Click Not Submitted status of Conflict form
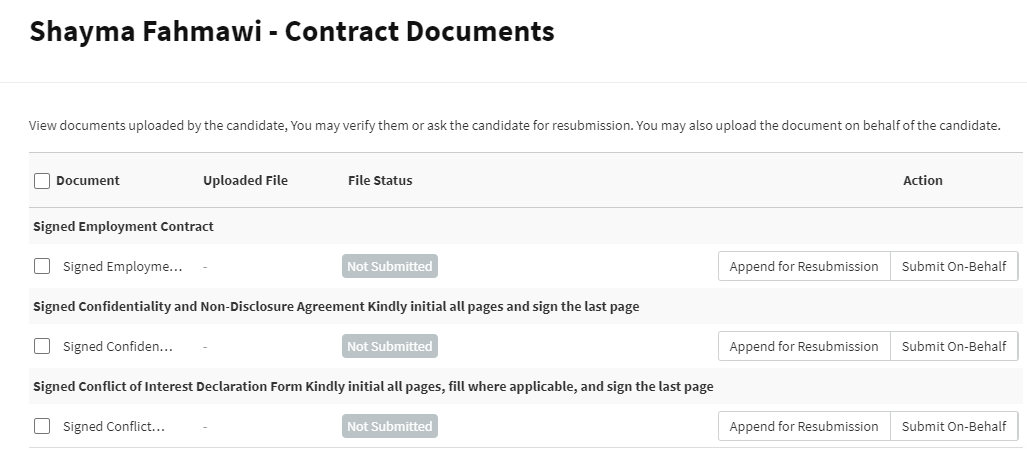This screenshot has height=449, width=1027. pyautogui.click(x=390, y=426)
